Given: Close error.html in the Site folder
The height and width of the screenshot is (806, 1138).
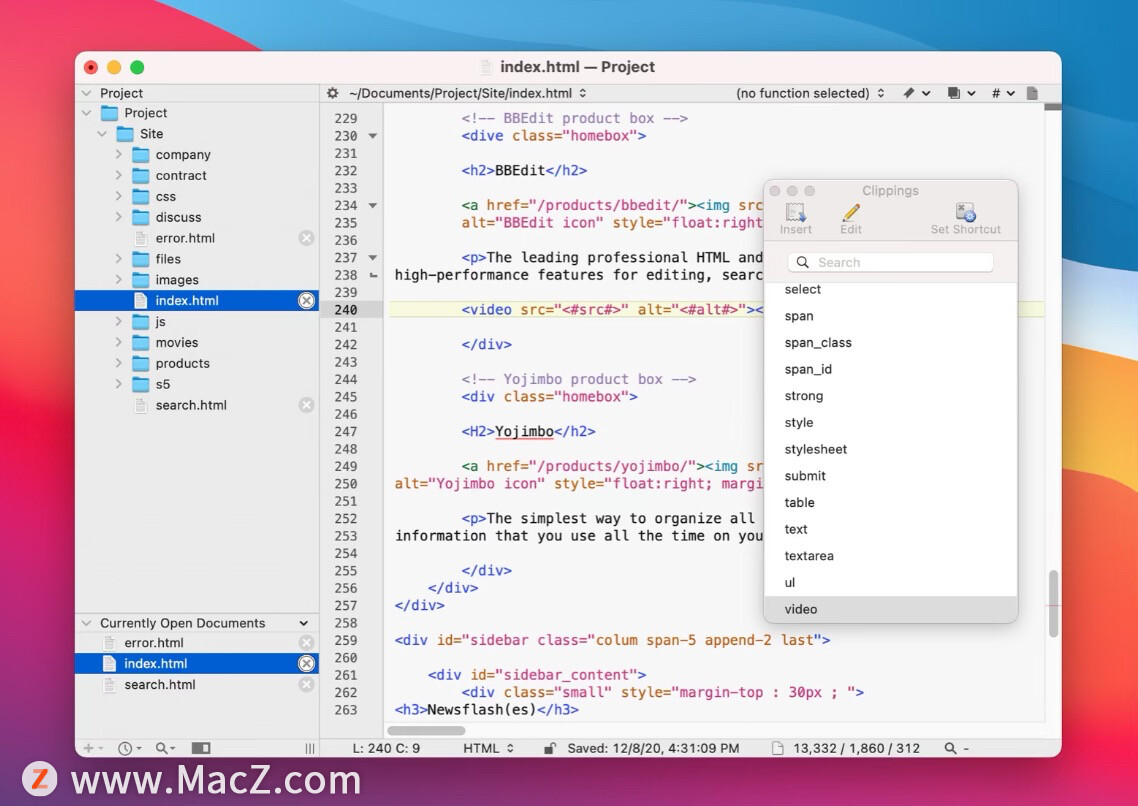Looking at the screenshot, I should 306,238.
